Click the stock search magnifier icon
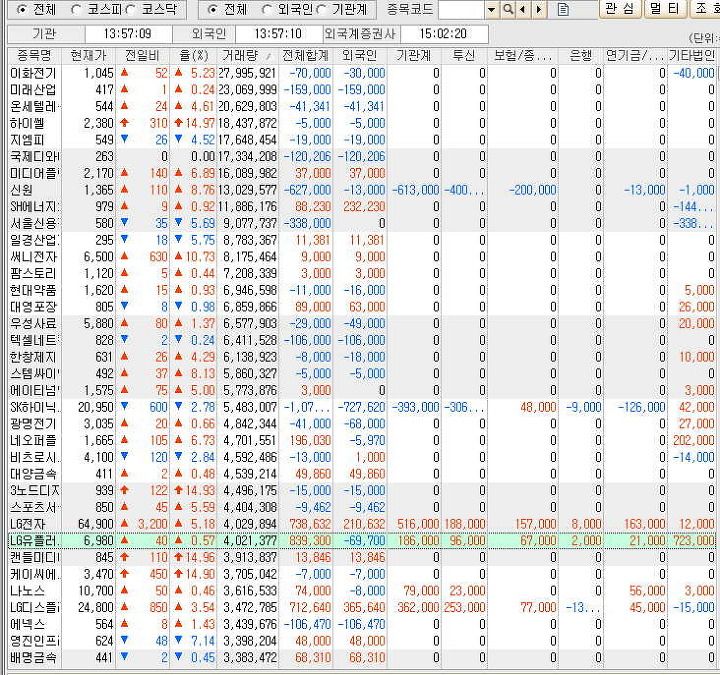Image resolution: width=720 pixels, height=675 pixels. [x=508, y=9]
